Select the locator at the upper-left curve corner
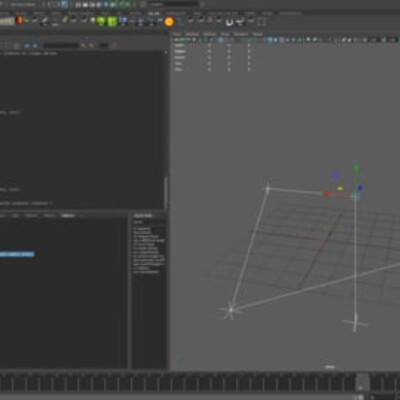This screenshot has height=400, width=400. pyautogui.click(x=268, y=189)
